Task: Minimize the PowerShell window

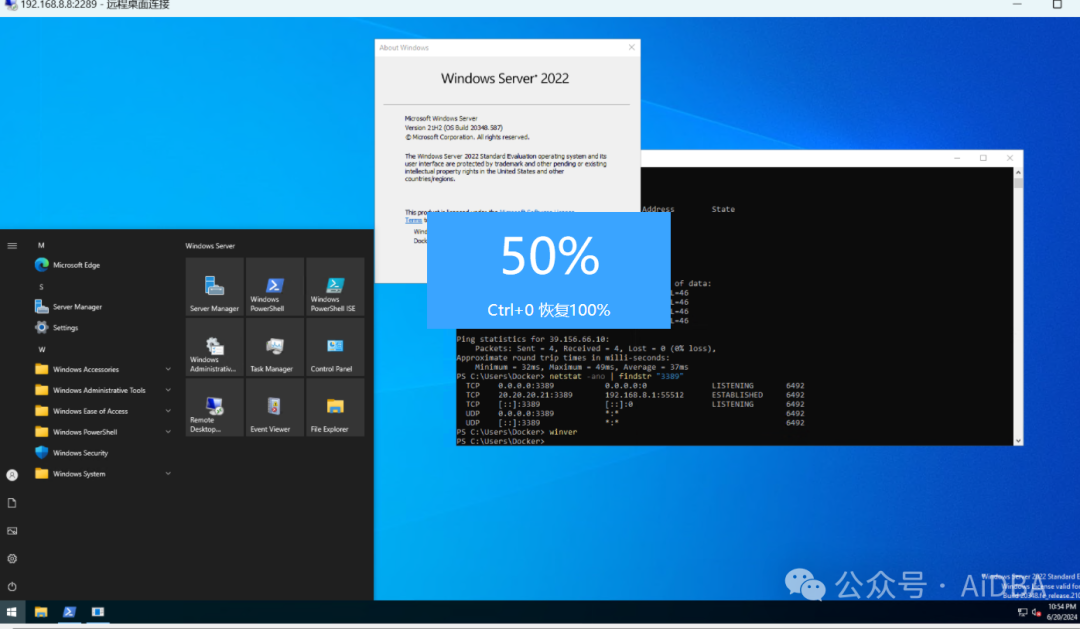Action: coord(957,158)
